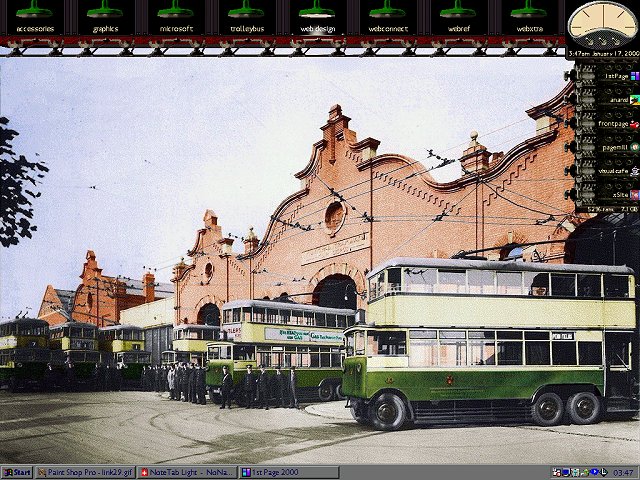Open the graphics menu
640x480 pixels.
tap(105, 18)
